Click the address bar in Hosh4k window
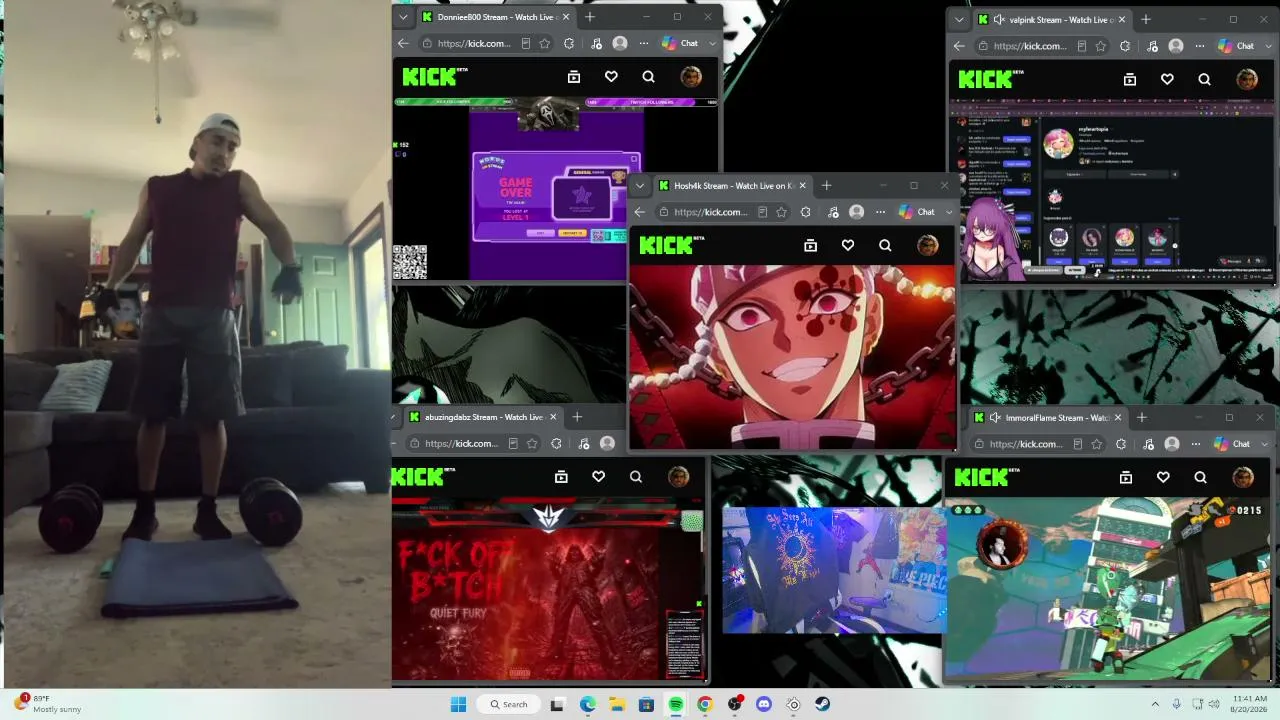Screen dimensions: 1280x720 click(x=711, y=212)
